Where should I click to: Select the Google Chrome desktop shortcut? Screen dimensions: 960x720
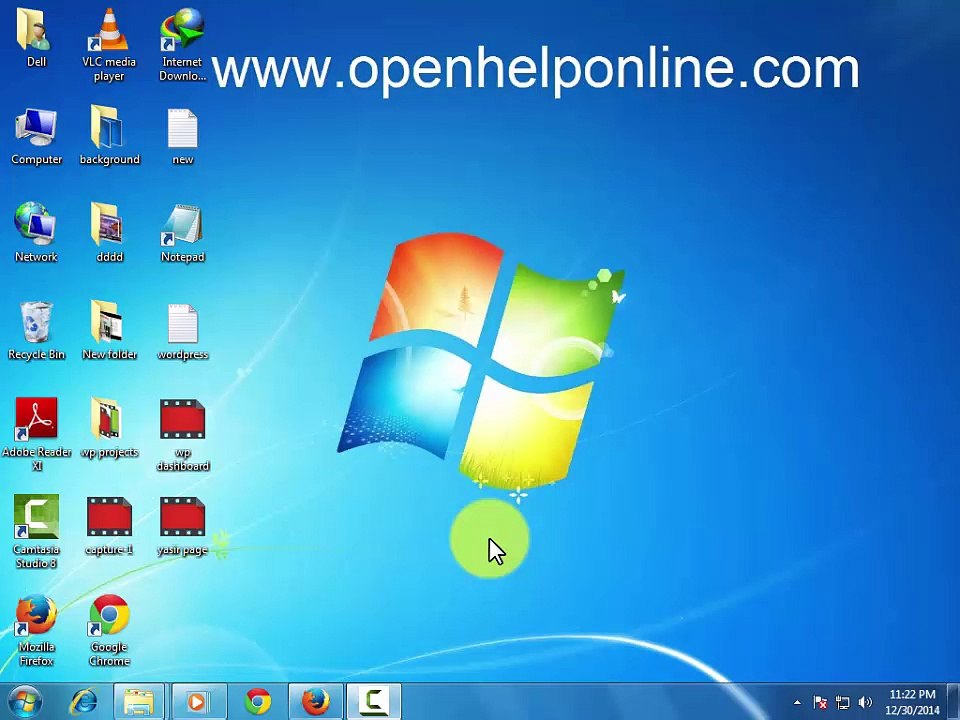110,629
